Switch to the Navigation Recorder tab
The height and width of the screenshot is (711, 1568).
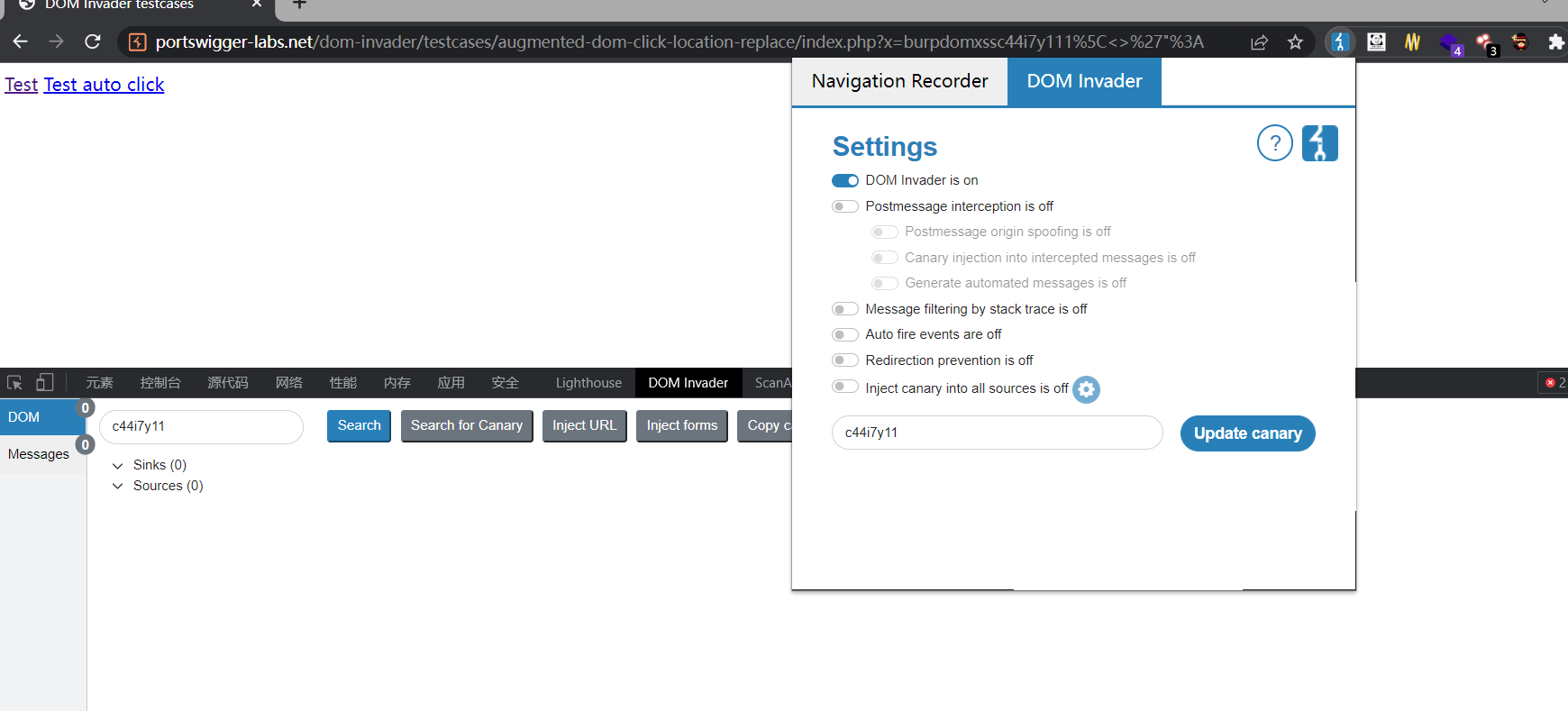coord(899,81)
